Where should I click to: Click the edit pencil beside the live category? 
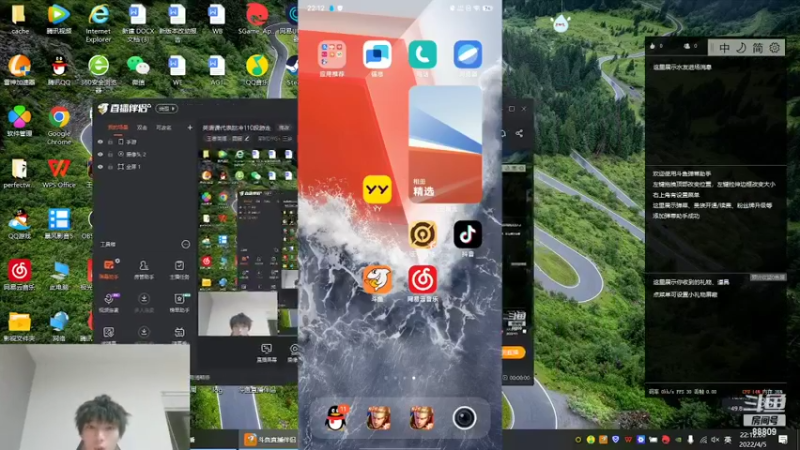pos(247,139)
